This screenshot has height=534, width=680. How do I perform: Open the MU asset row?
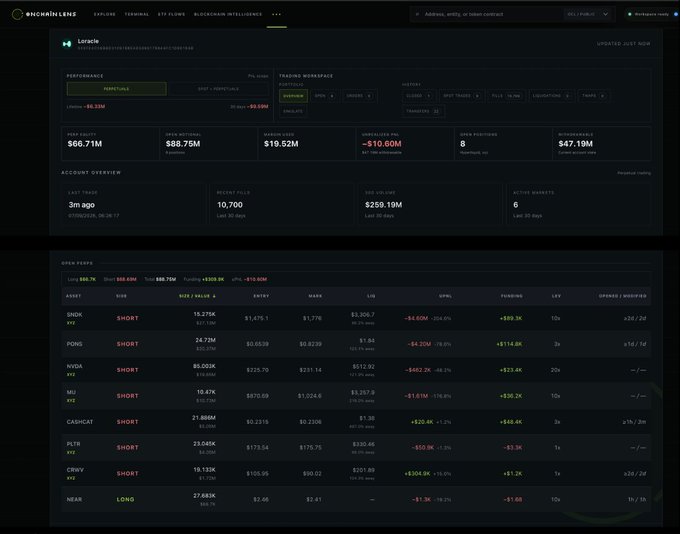[356, 396]
